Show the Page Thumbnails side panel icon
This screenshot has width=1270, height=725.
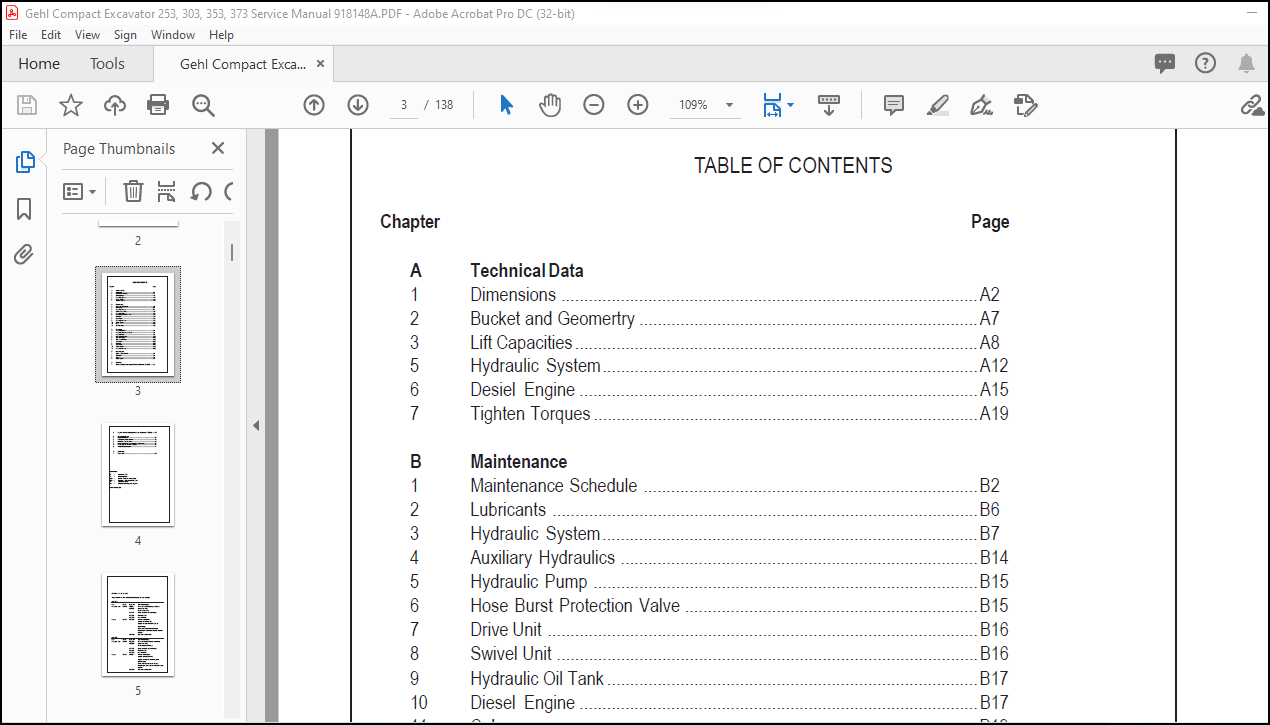pyautogui.click(x=25, y=162)
